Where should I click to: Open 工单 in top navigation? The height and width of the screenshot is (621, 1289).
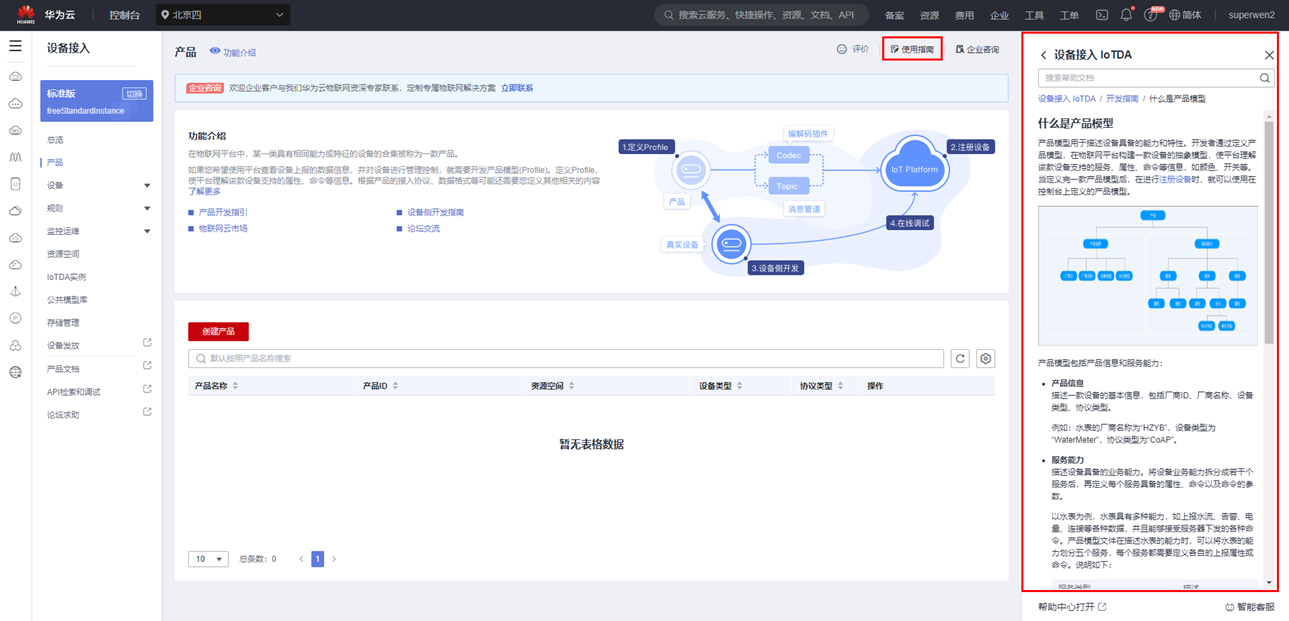(1069, 16)
